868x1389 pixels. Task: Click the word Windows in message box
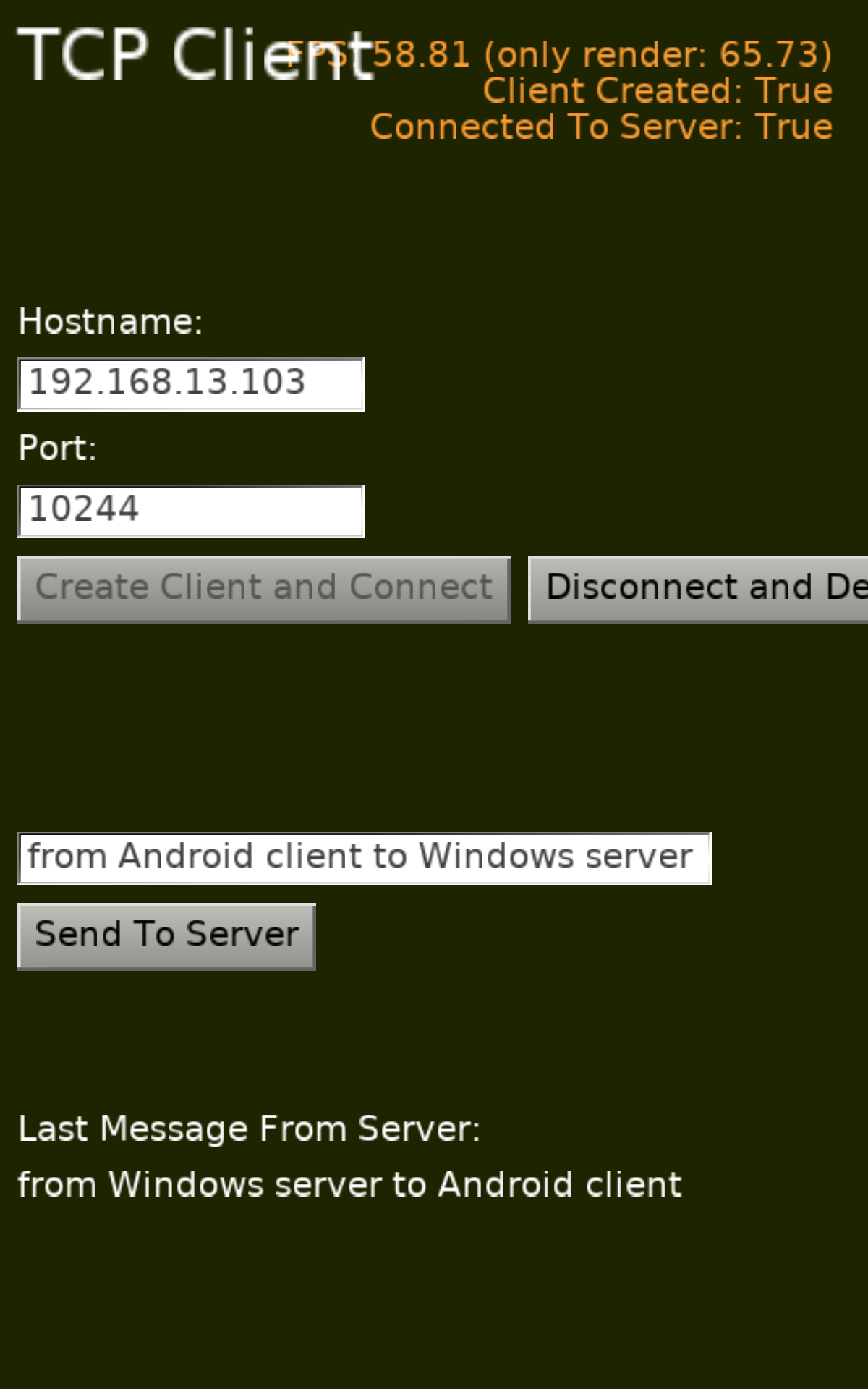pos(495,857)
